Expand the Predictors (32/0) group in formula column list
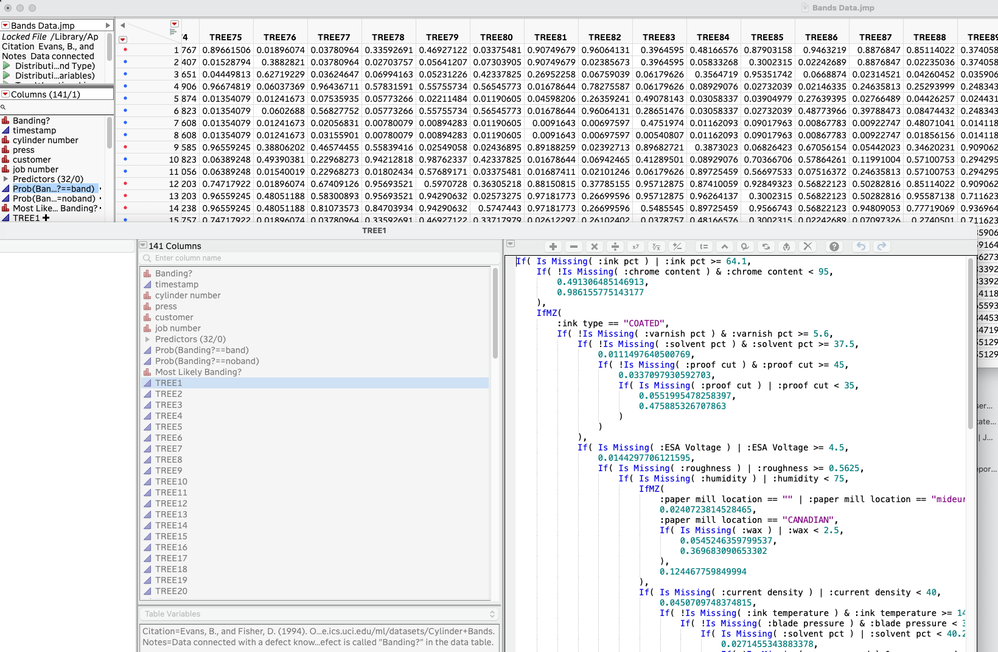998x652 pixels. tap(148, 339)
